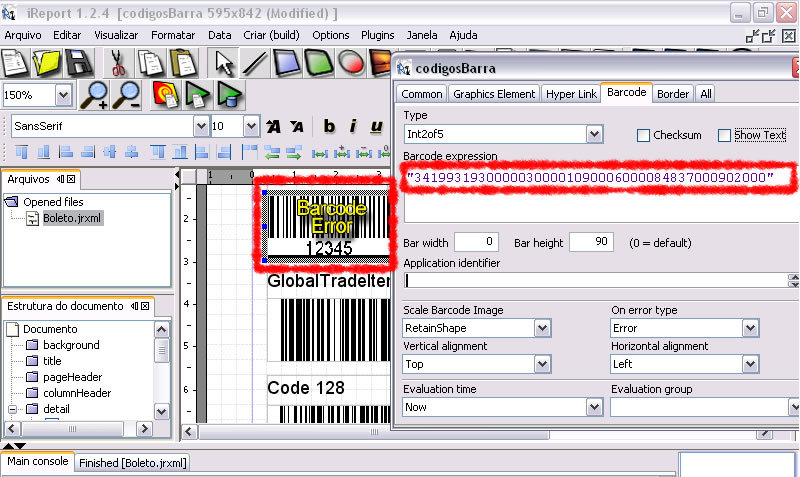800x477 pixels.
Task: Click the design canvas scroll left arrow
Action: pyautogui.click(x=189, y=432)
